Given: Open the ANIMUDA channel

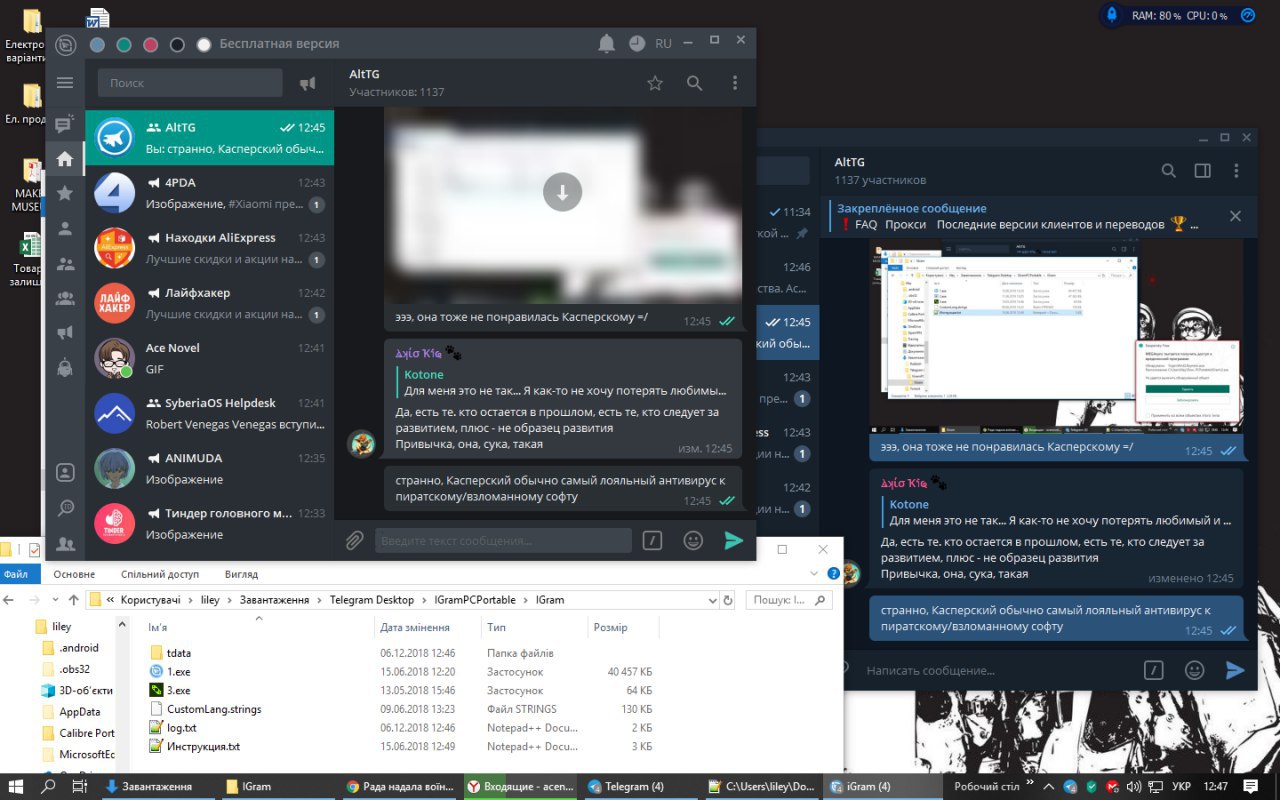Looking at the screenshot, I should tap(209, 468).
